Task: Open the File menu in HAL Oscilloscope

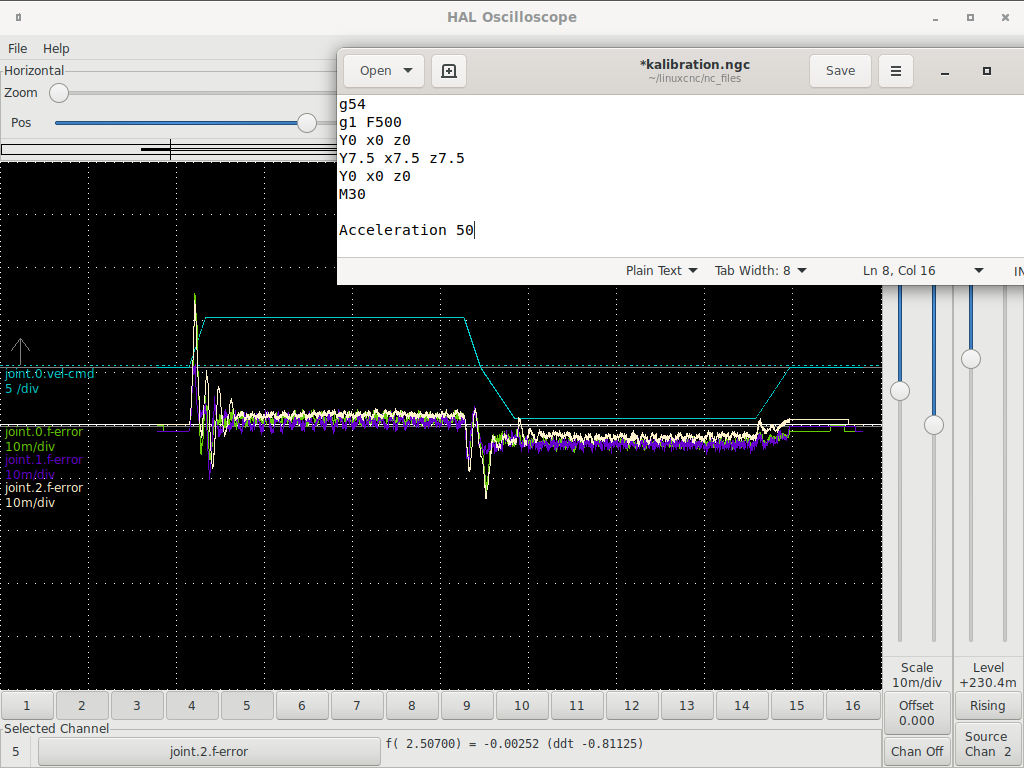Action: (18, 48)
